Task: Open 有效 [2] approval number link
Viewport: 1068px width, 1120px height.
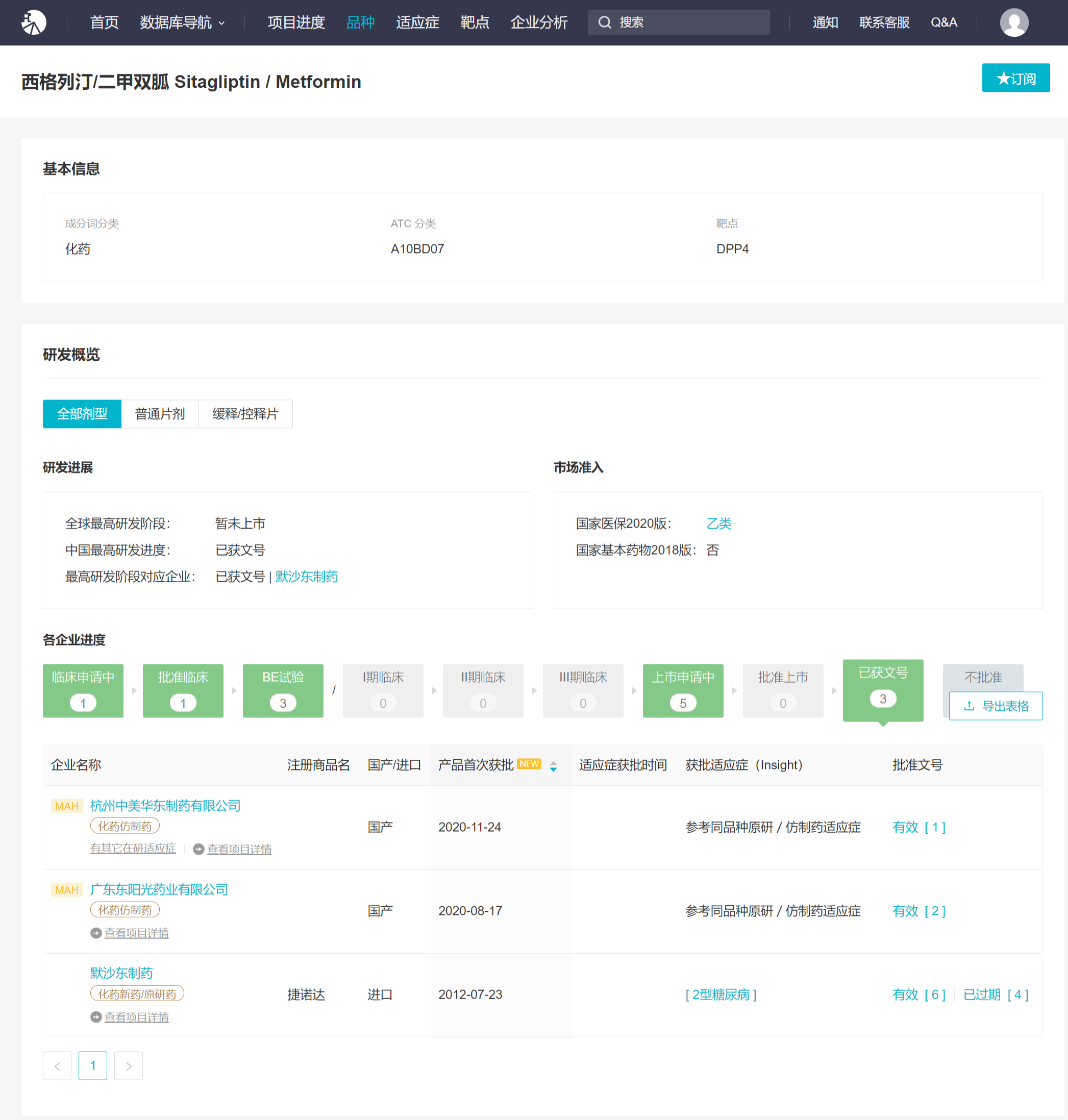Action: (919, 910)
